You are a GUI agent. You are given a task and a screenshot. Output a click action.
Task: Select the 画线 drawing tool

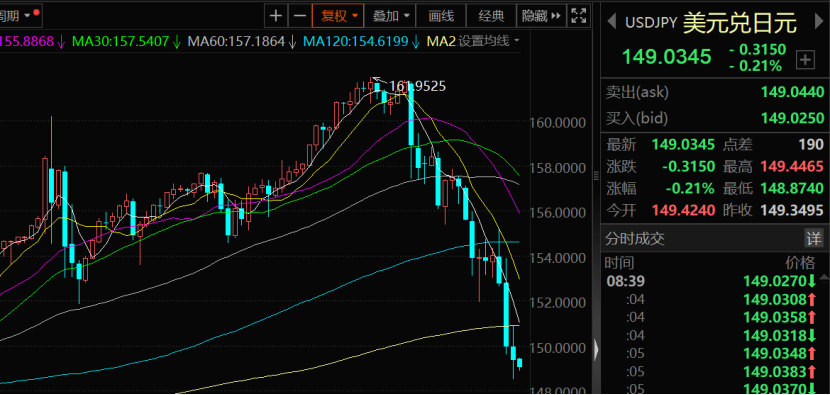pyautogui.click(x=441, y=16)
